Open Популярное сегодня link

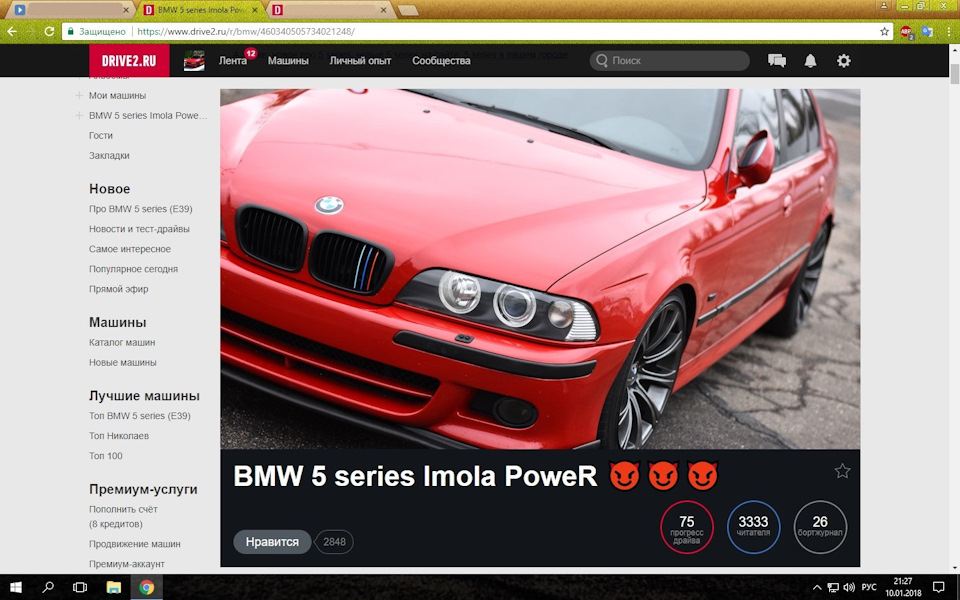[x=133, y=269]
